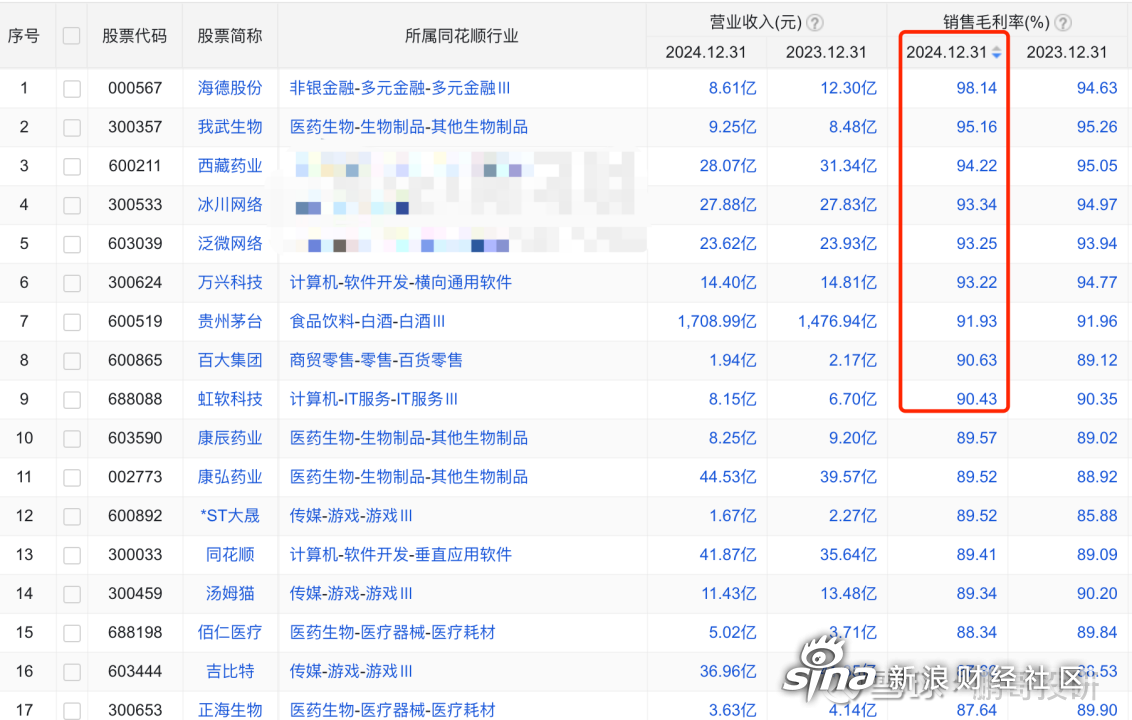Image resolution: width=1132 pixels, height=720 pixels.
Task: Open stock link 同花顺
Action: pos(230,555)
